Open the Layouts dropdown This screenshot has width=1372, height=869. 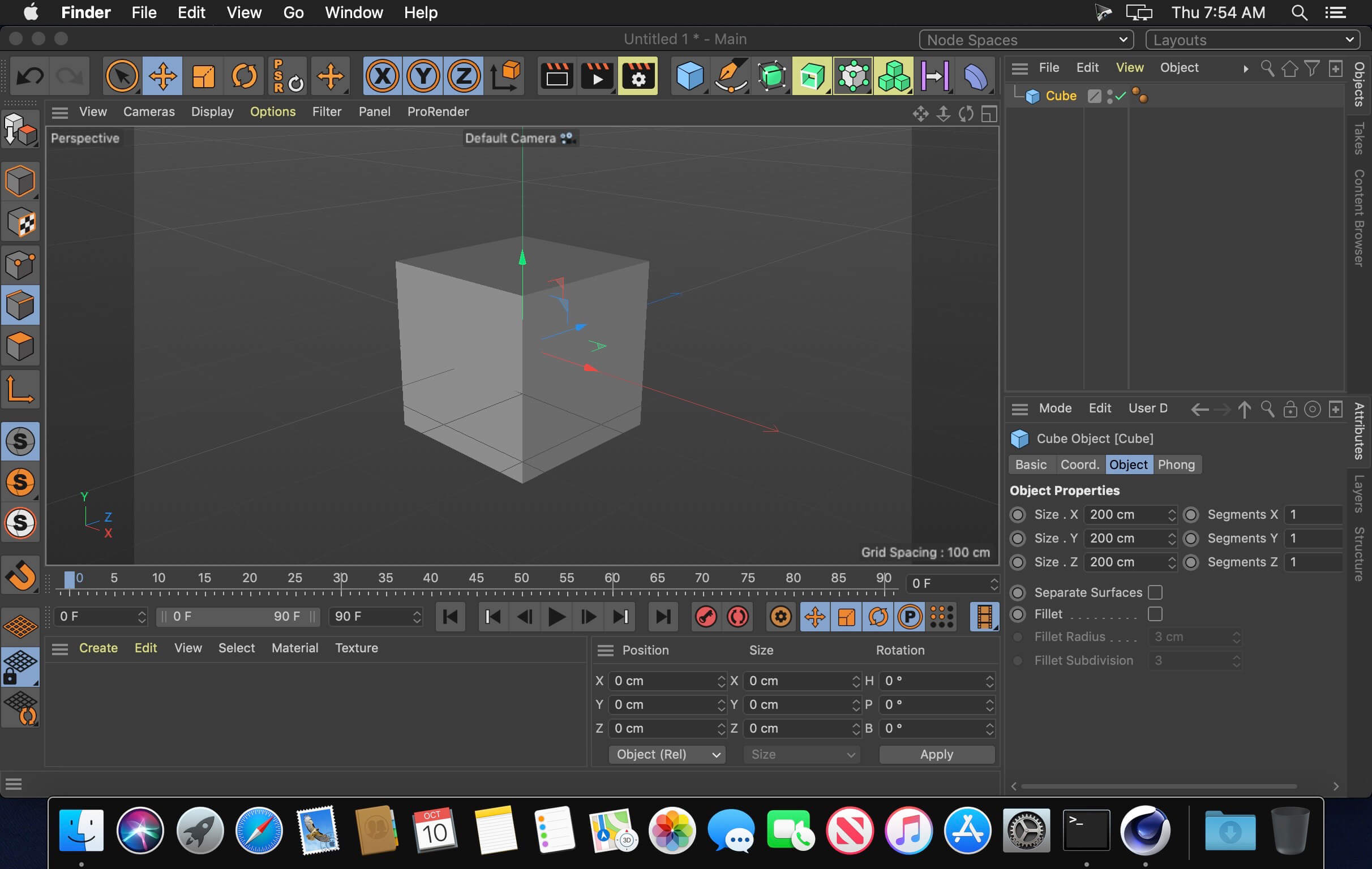pos(1253,40)
